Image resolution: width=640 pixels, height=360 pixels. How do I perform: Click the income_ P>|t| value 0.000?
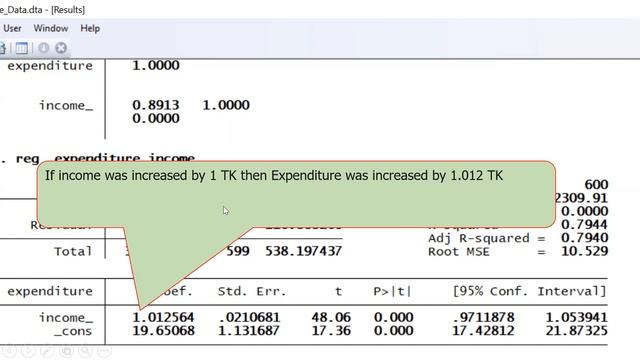pos(393,317)
